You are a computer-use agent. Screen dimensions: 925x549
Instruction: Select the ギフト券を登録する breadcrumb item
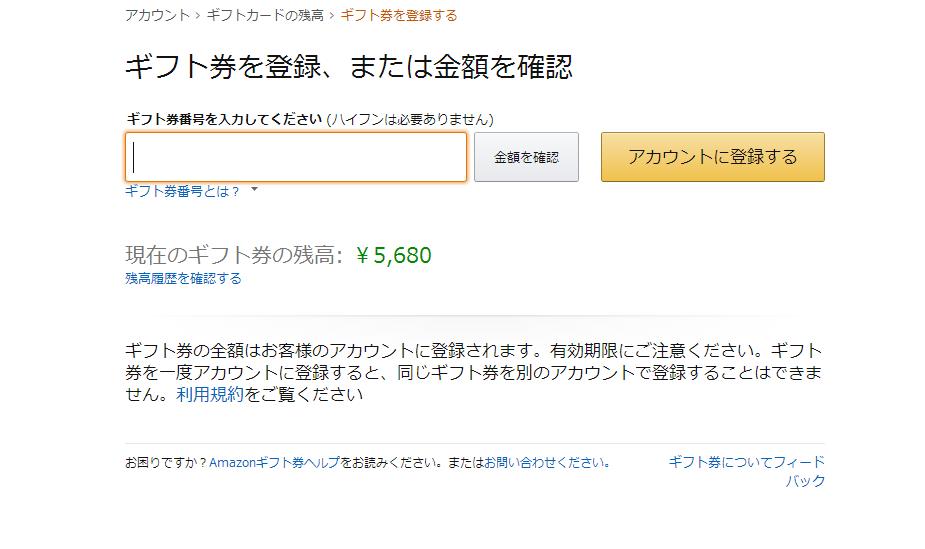pyautogui.click(x=399, y=15)
